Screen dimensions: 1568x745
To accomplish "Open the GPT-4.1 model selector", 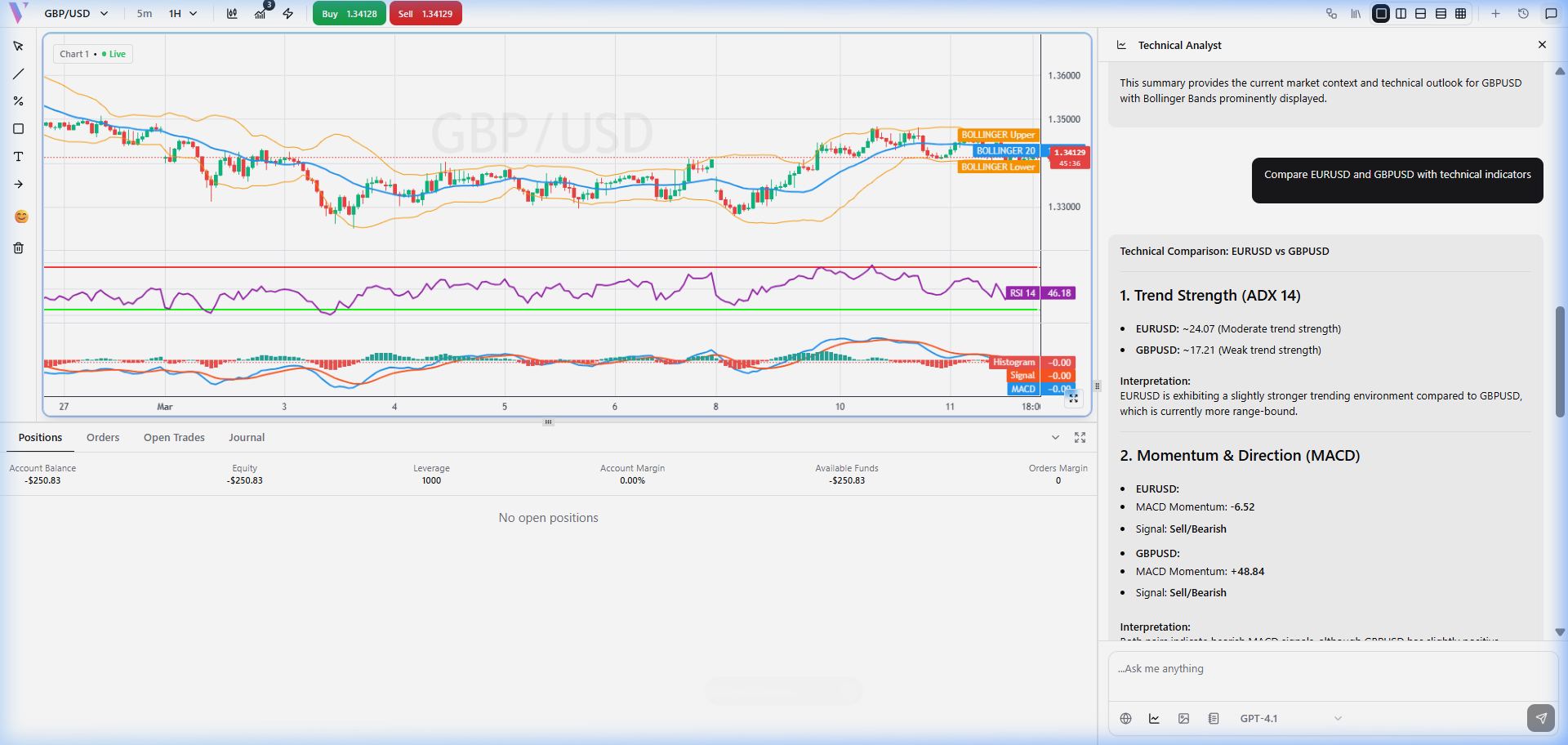I will click(1290, 719).
